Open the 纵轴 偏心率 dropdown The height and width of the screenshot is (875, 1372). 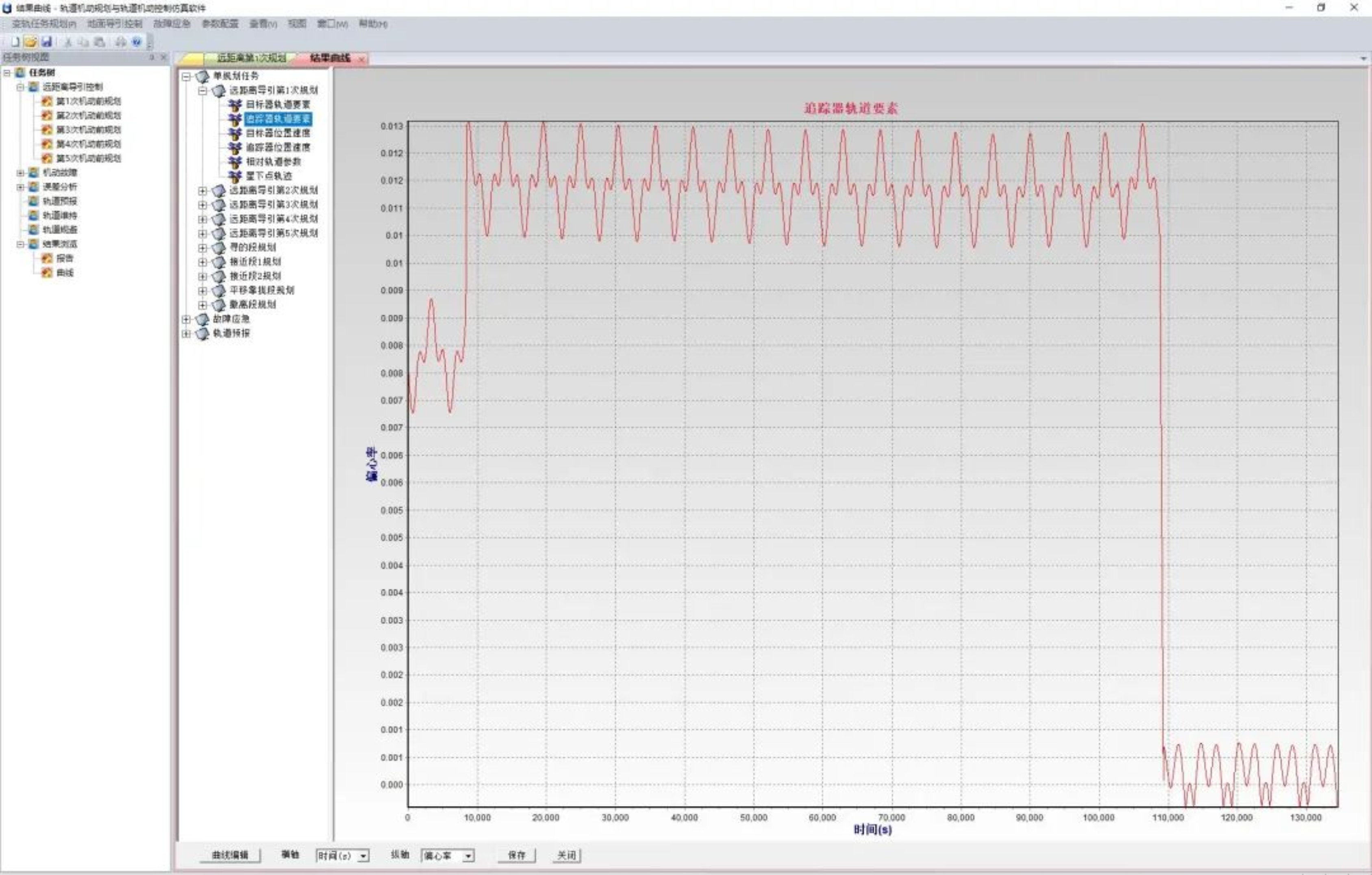[468, 855]
